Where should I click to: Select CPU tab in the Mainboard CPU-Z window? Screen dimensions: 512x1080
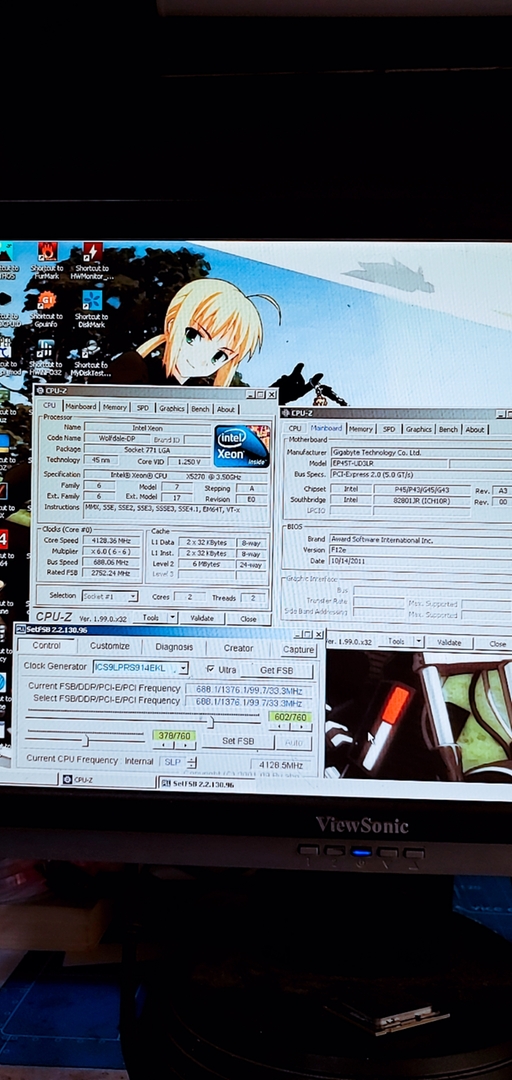click(x=294, y=428)
